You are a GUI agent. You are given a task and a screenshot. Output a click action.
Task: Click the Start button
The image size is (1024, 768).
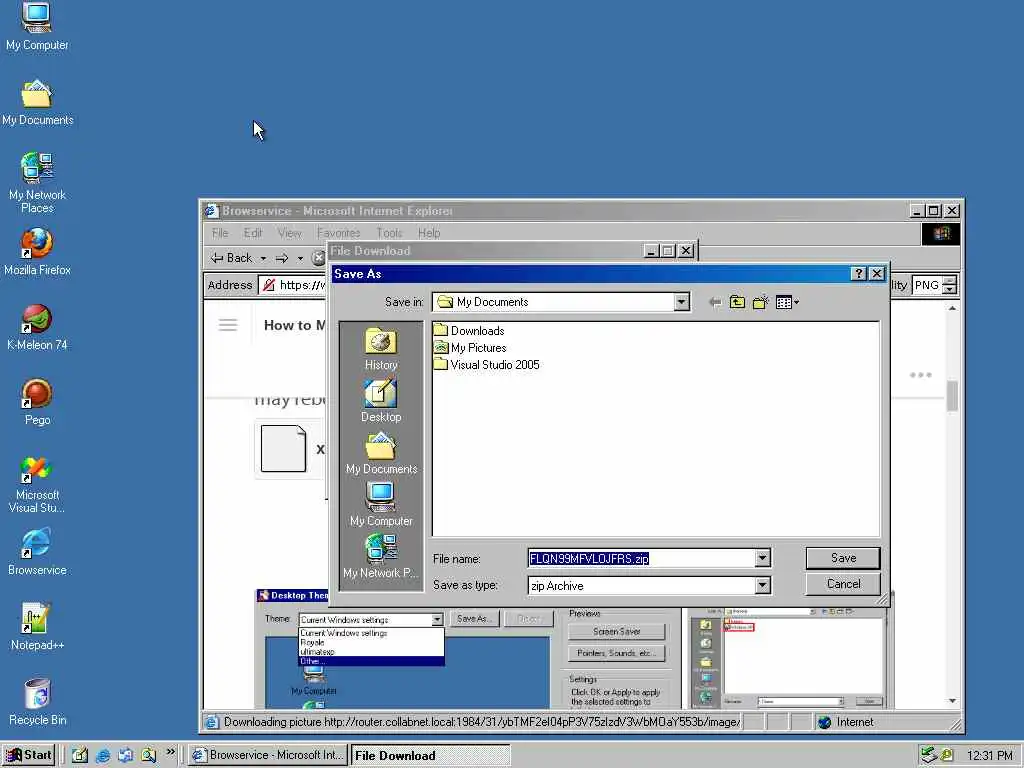point(29,755)
